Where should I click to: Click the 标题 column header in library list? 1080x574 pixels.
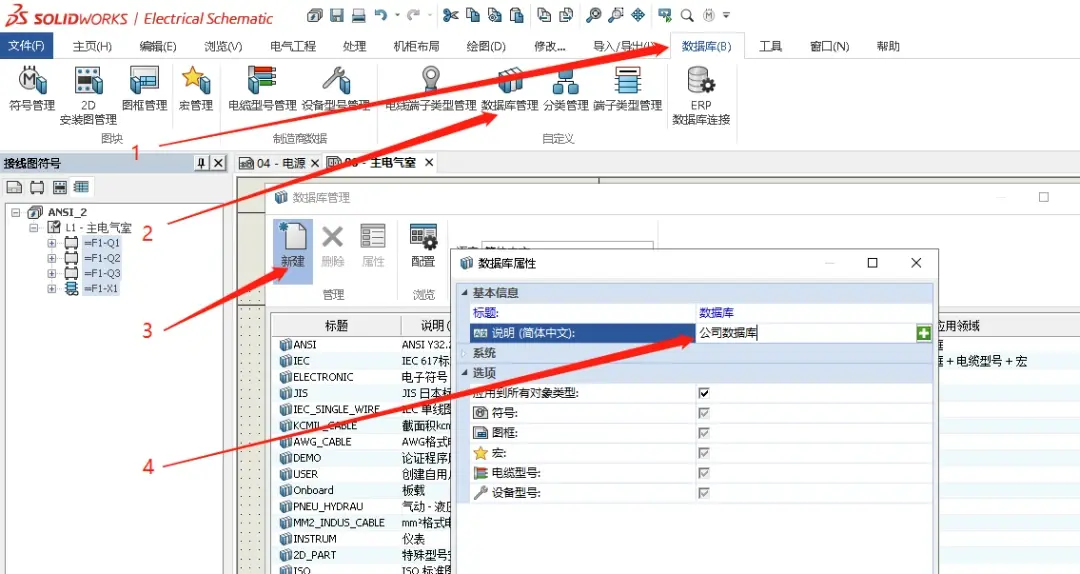pos(336,325)
